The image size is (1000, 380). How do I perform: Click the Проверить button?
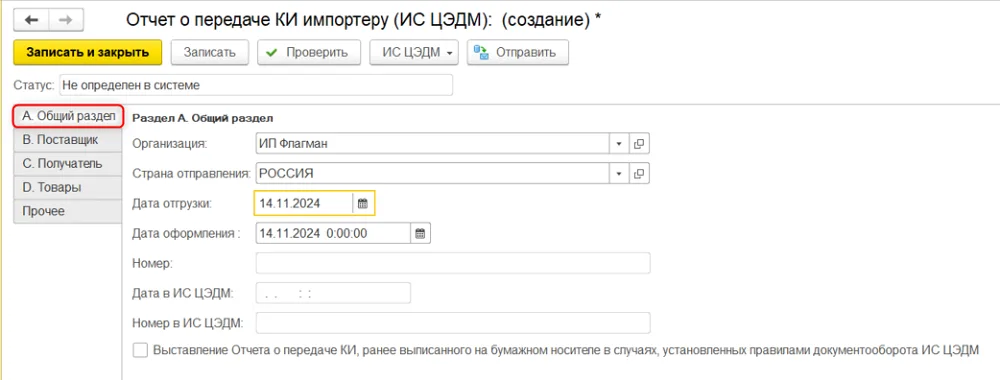point(309,53)
